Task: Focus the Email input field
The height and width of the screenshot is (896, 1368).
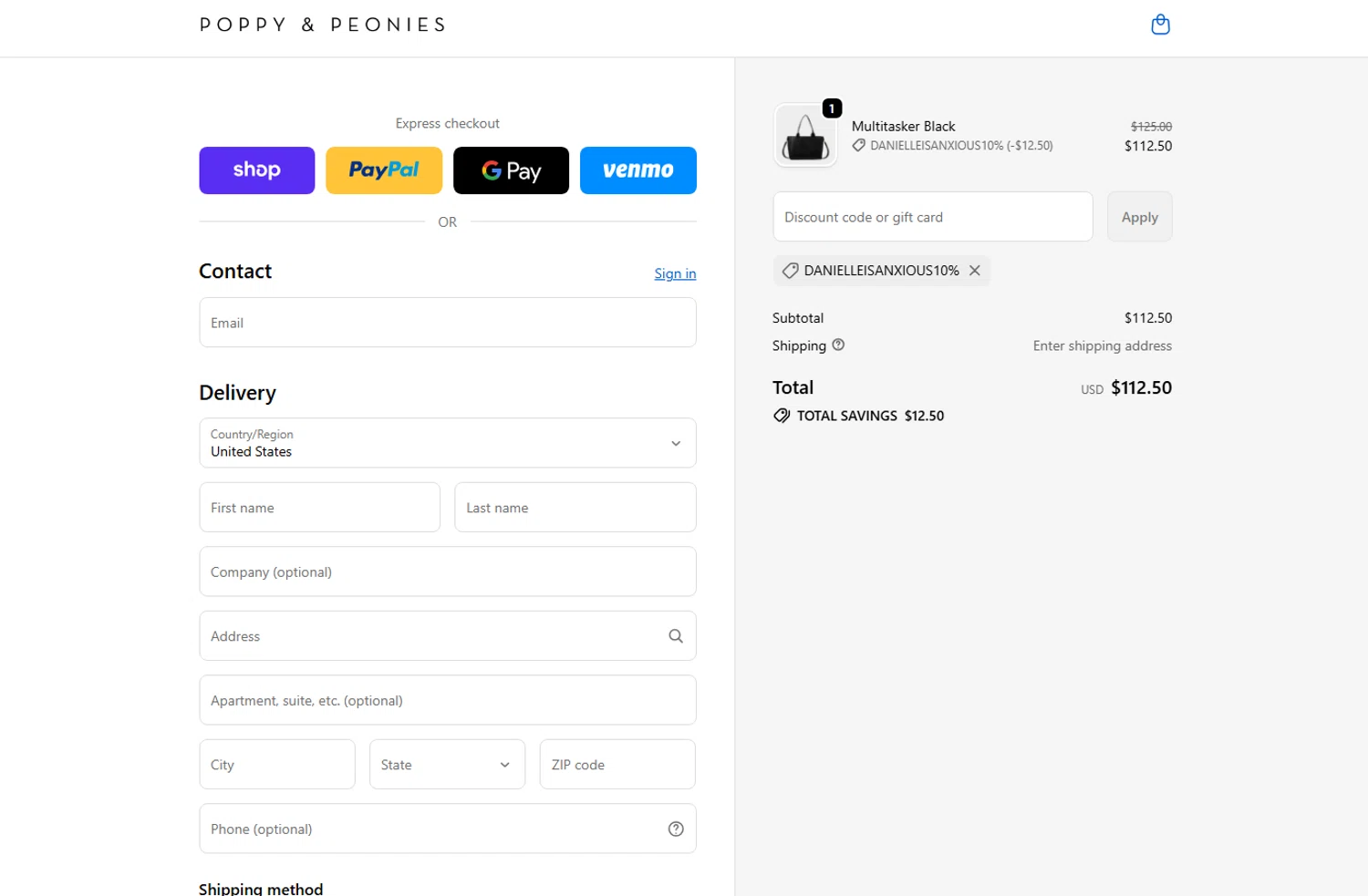Action: pyautogui.click(x=448, y=323)
